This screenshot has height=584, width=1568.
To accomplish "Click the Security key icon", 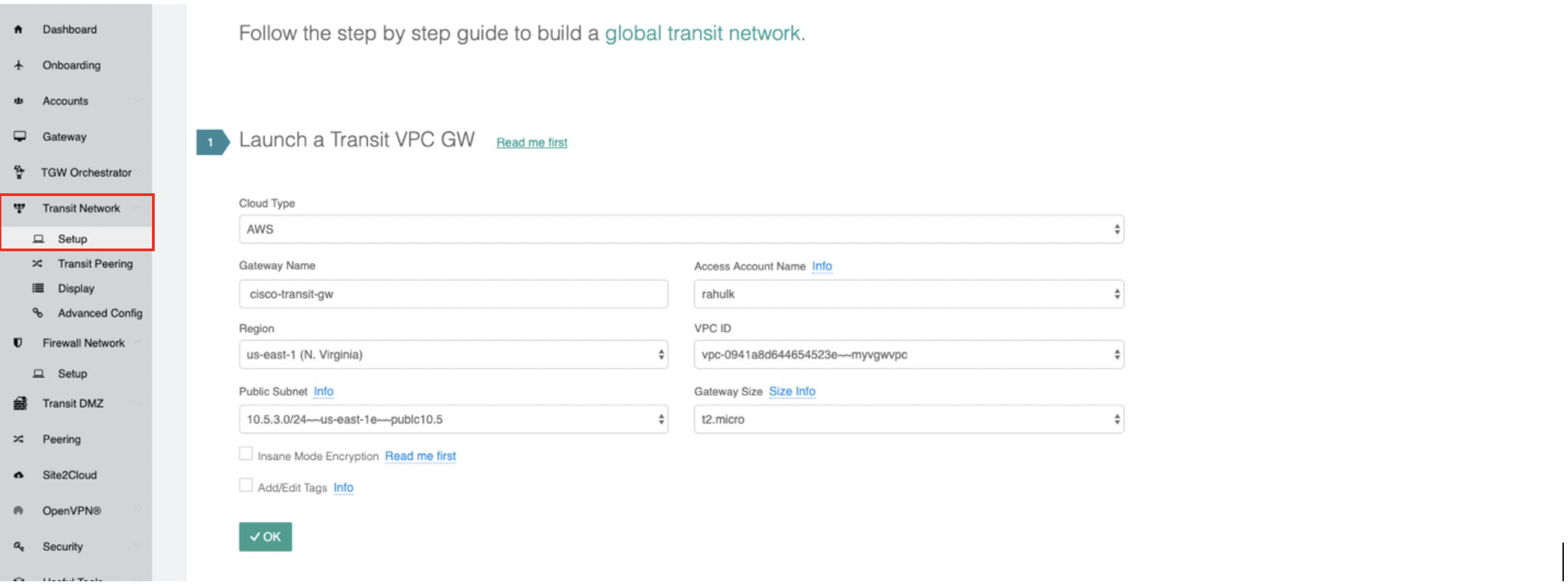I will [19, 546].
